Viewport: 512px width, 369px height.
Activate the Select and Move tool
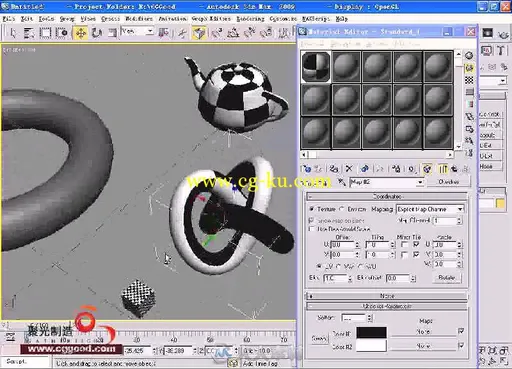tap(81, 33)
